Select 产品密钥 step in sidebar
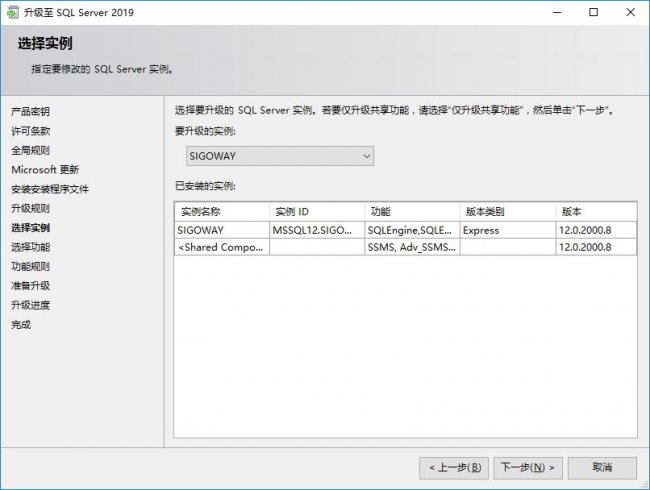This screenshot has height=490, width=650. tap(30, 112)
